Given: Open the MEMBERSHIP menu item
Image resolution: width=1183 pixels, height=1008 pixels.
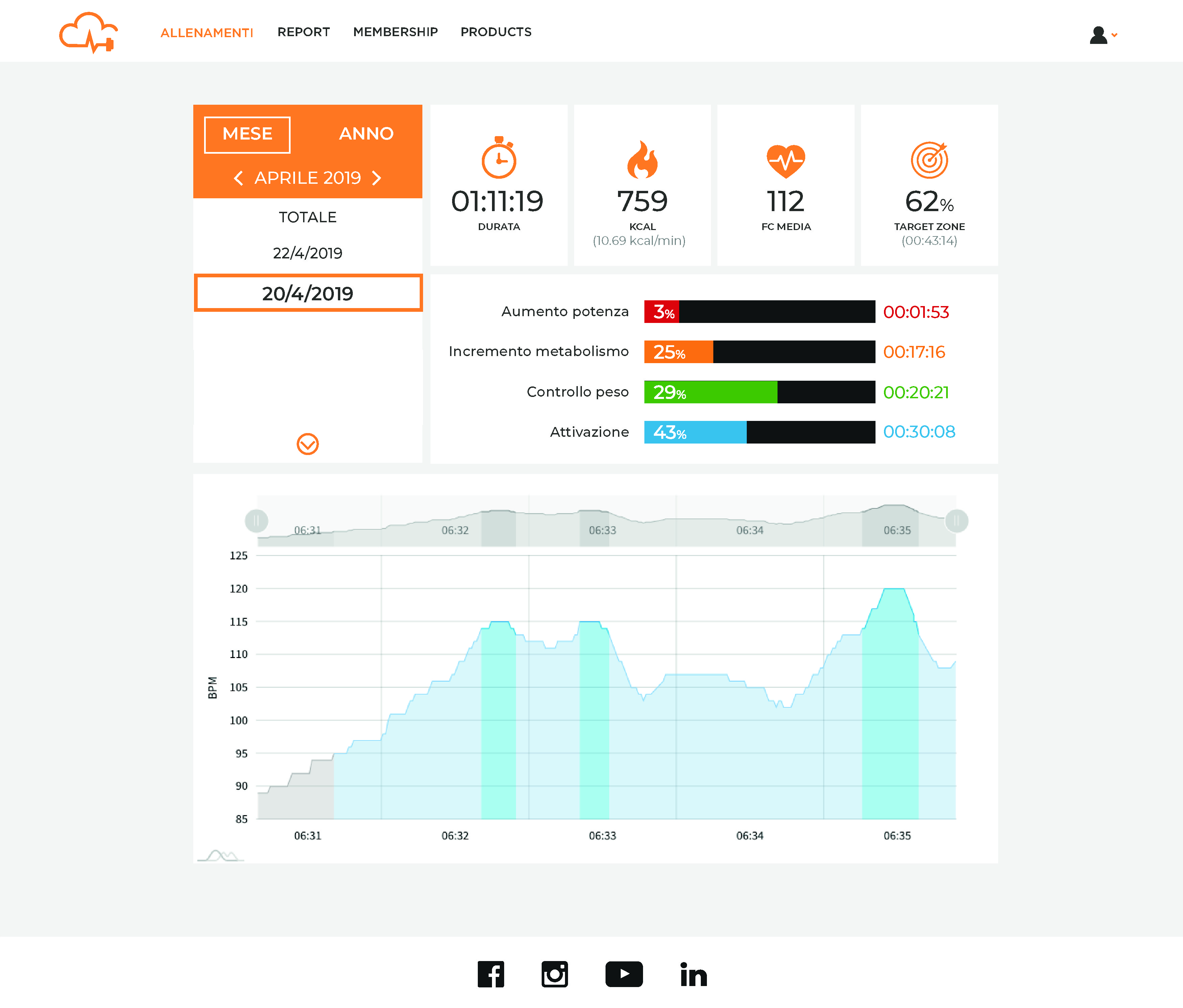Looking at the screenshot, I should coord(395,32).
